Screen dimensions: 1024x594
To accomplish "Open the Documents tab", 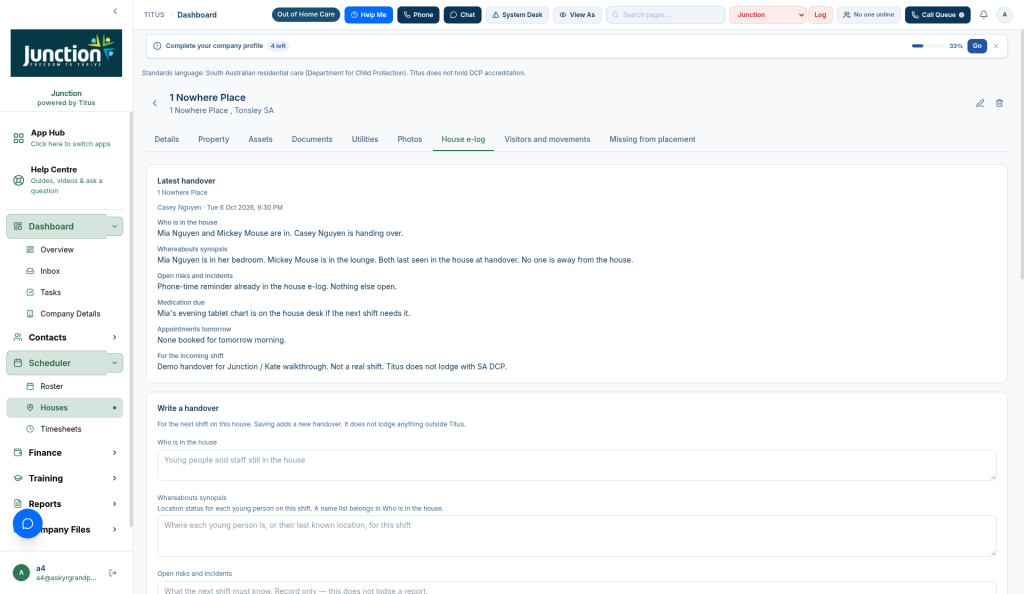I will coord(312,139).
